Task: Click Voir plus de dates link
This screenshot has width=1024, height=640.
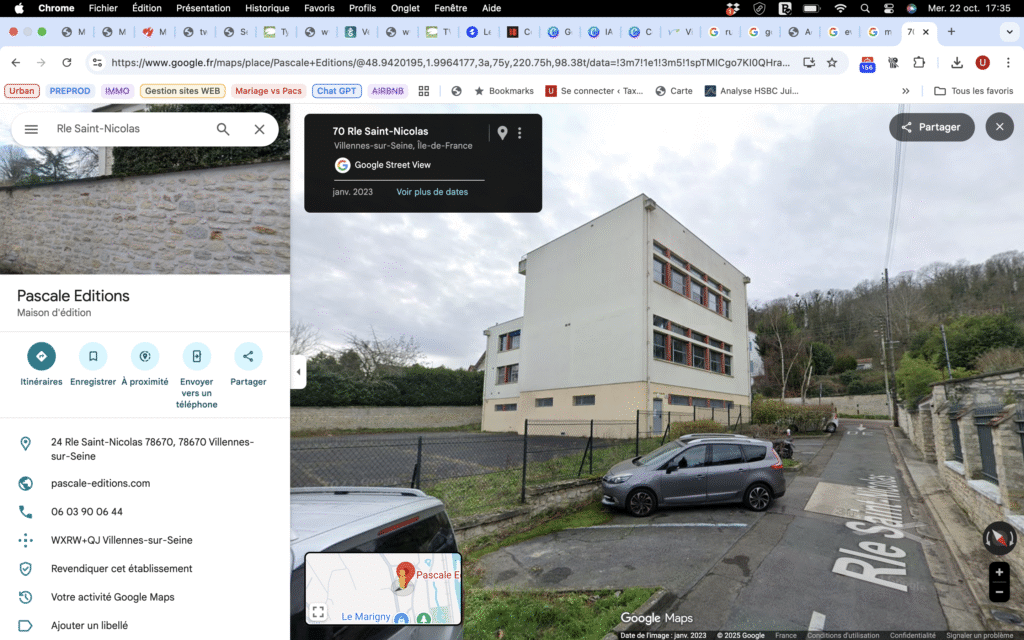Action: click(x=432, y=192)
